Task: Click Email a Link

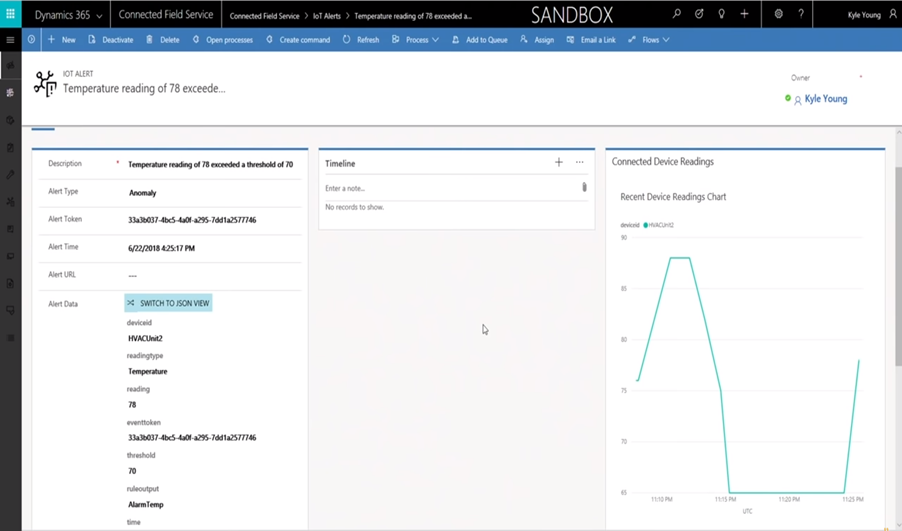Action: point(591,40)
